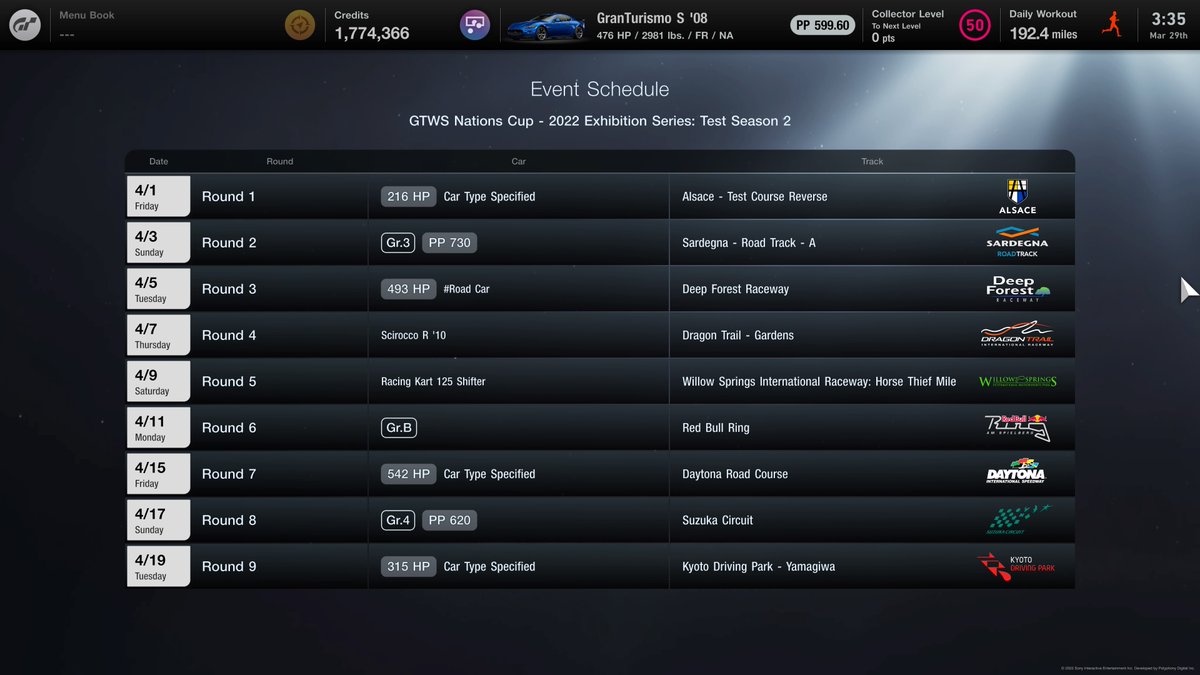This screenshot has width=1200, height=675.
Task: Click the PP 730 badge
Action: (449, 243)
